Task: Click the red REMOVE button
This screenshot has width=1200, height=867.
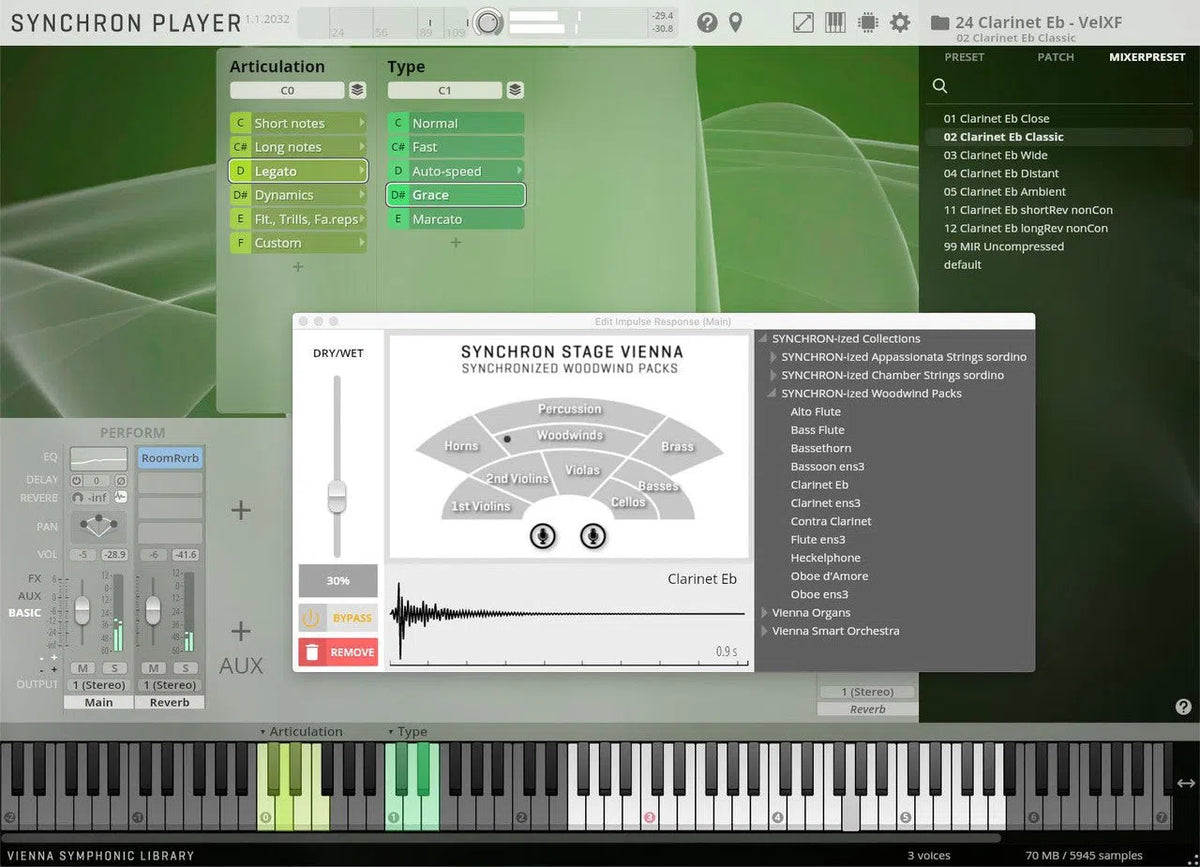Action: coord(338,652)
